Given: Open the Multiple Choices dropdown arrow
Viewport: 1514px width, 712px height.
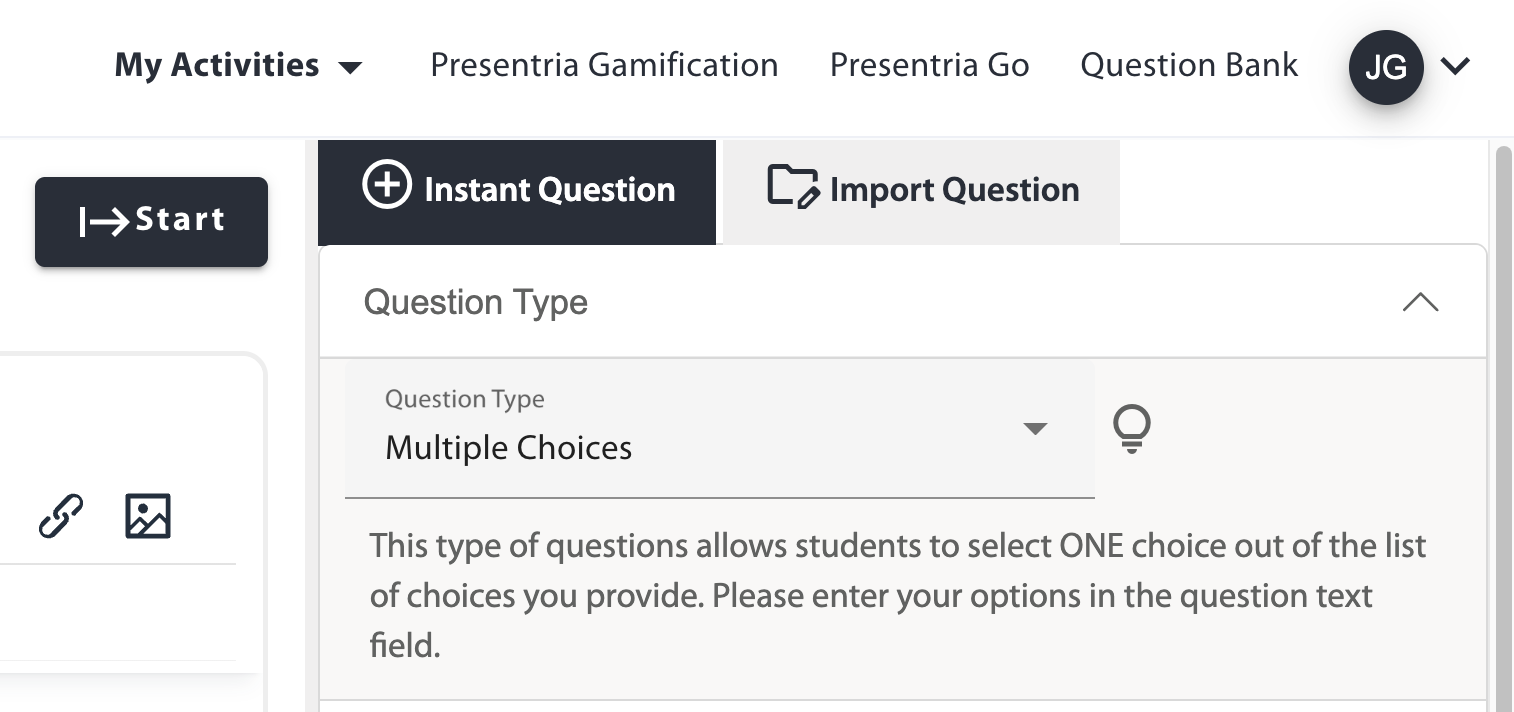Looking at the screenshot, I should pos(1035,429).
